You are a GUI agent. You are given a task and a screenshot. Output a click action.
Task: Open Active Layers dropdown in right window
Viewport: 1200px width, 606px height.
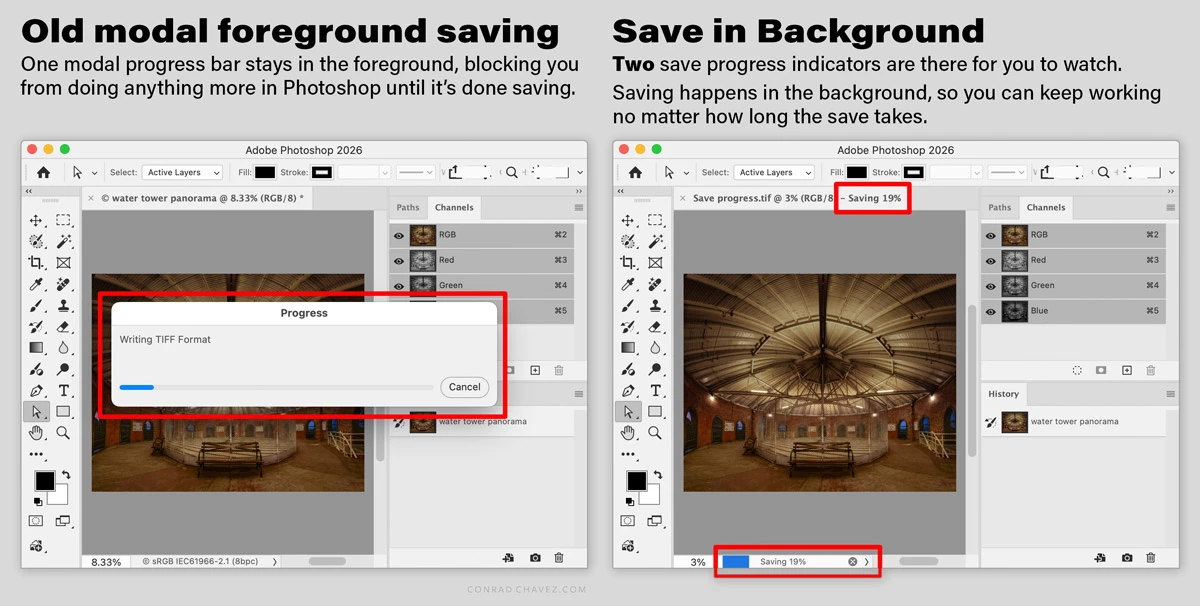[x=774, y=172]
